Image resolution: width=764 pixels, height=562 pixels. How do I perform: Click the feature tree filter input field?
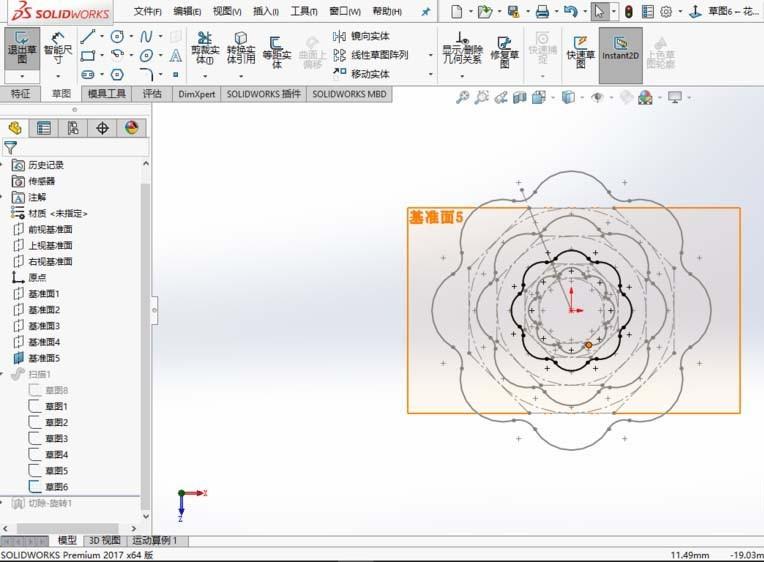76,148
